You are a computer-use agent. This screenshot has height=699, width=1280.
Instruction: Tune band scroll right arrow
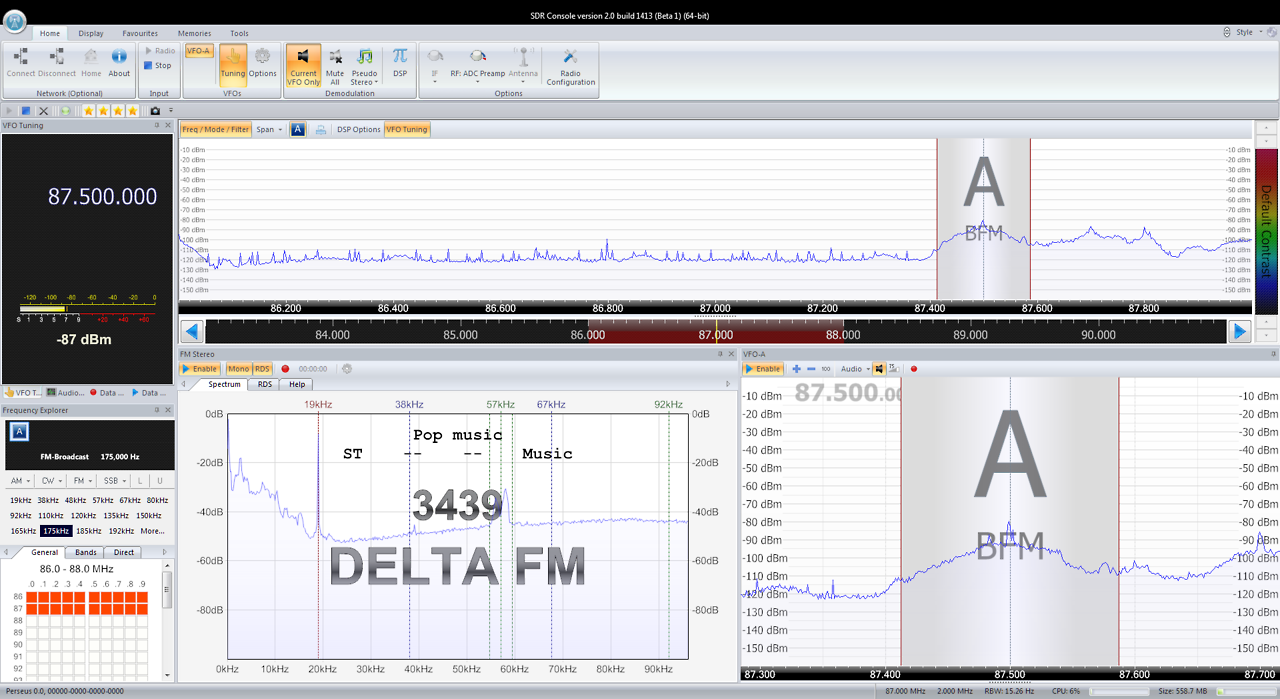[1239, 332]
